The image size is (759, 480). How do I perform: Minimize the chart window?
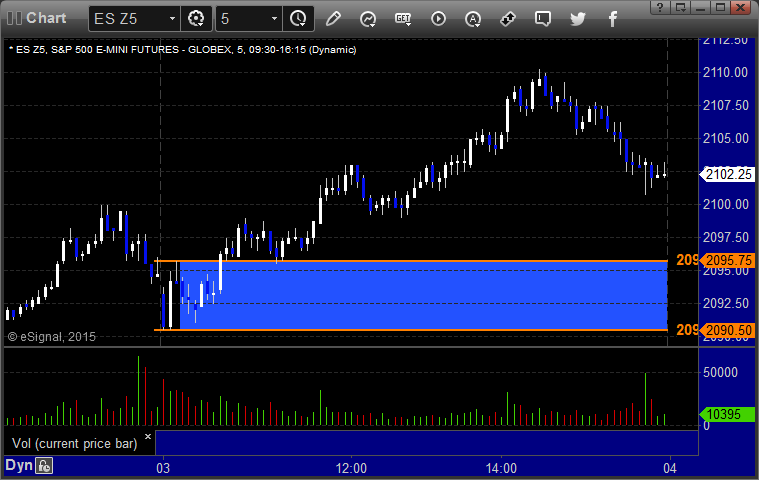coord(700,7)
